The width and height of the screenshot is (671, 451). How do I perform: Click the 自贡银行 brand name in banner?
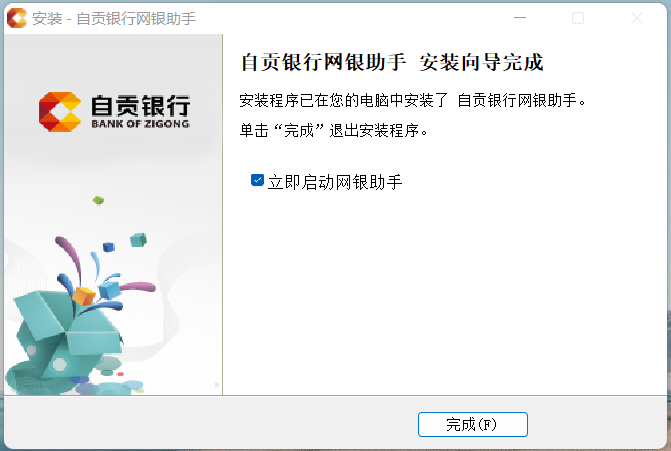pos(140,105)
